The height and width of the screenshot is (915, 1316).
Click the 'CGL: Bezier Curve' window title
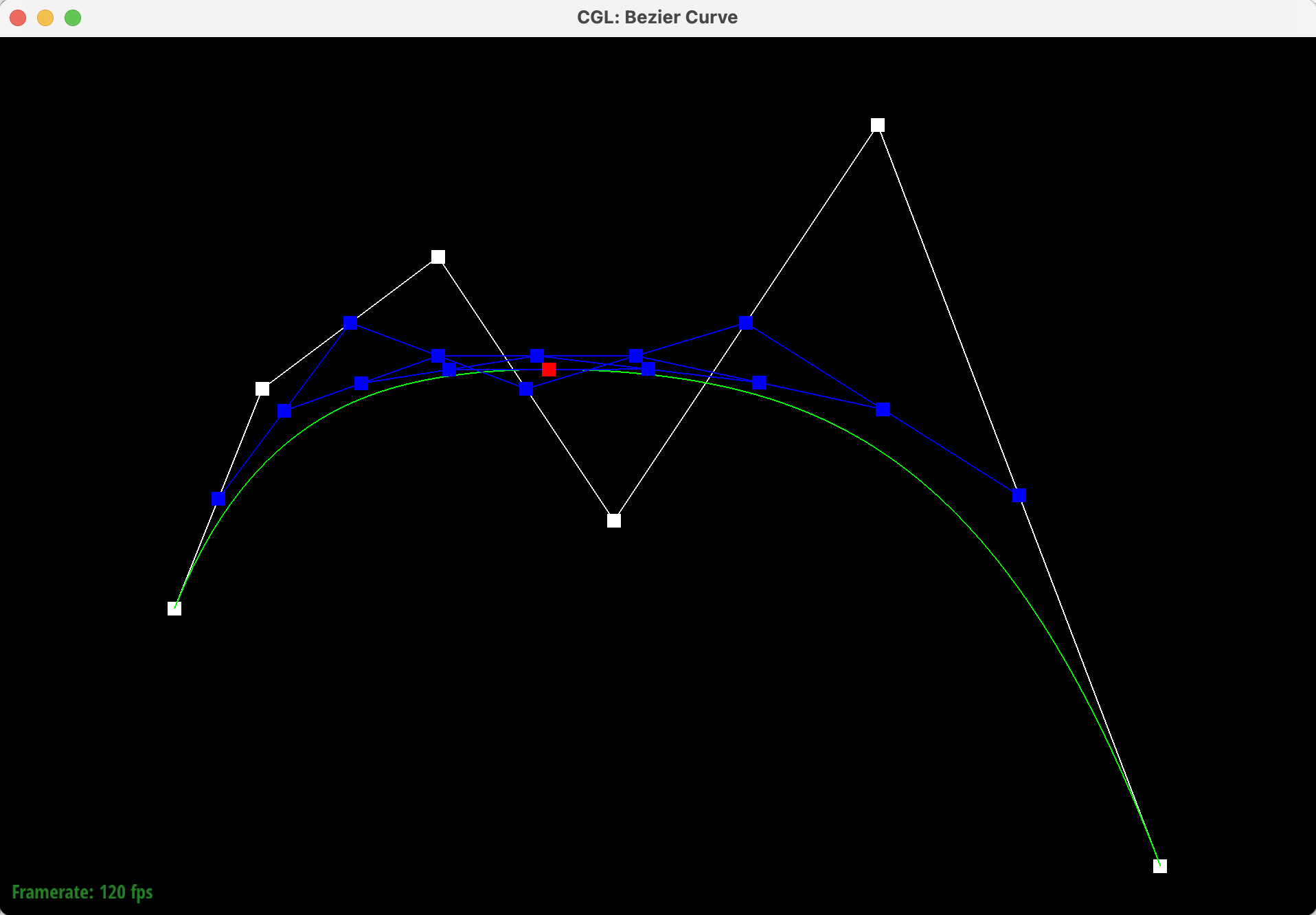(x=657, y=17)
